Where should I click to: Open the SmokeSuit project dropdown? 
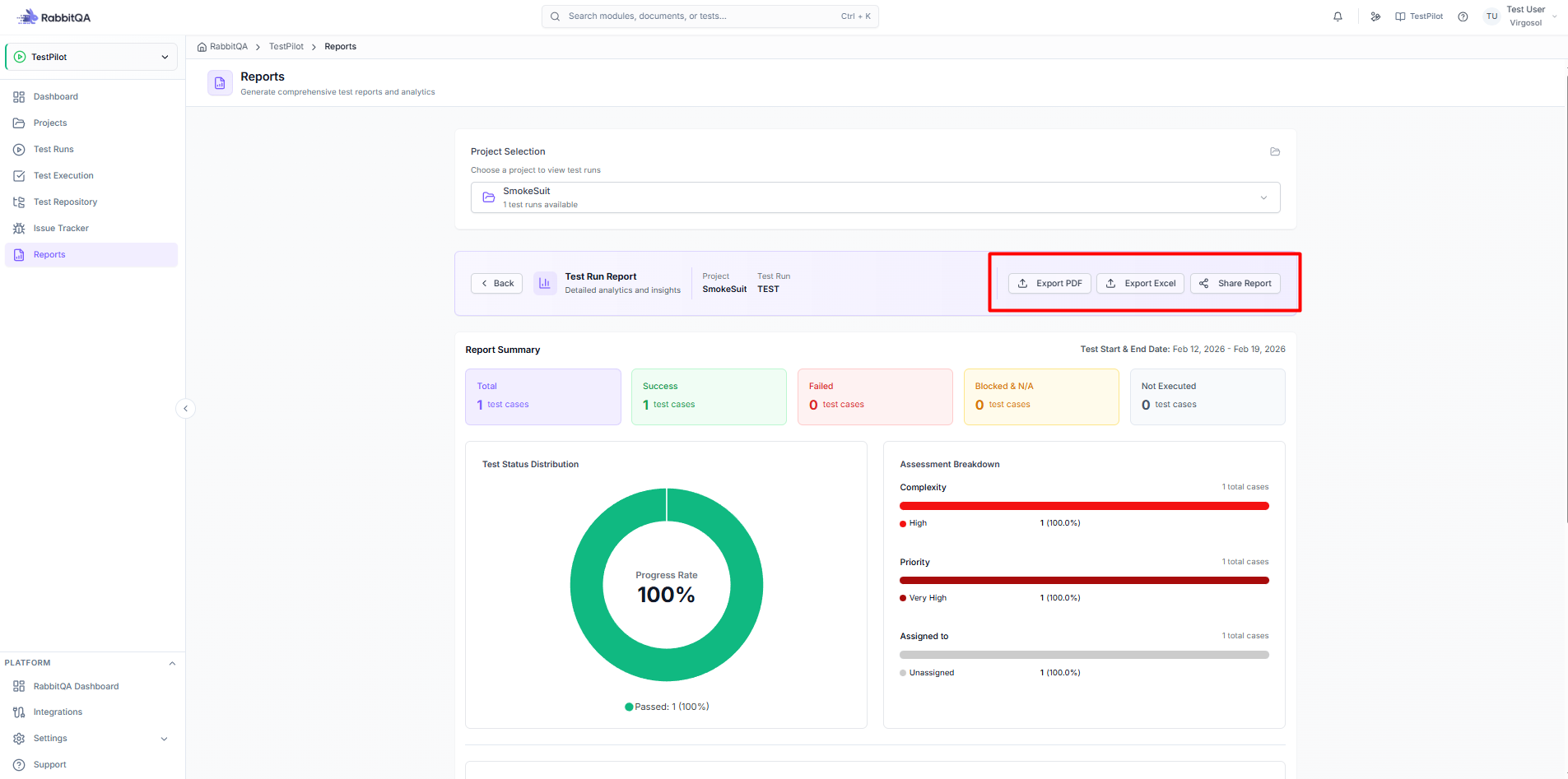click(875, 197)
